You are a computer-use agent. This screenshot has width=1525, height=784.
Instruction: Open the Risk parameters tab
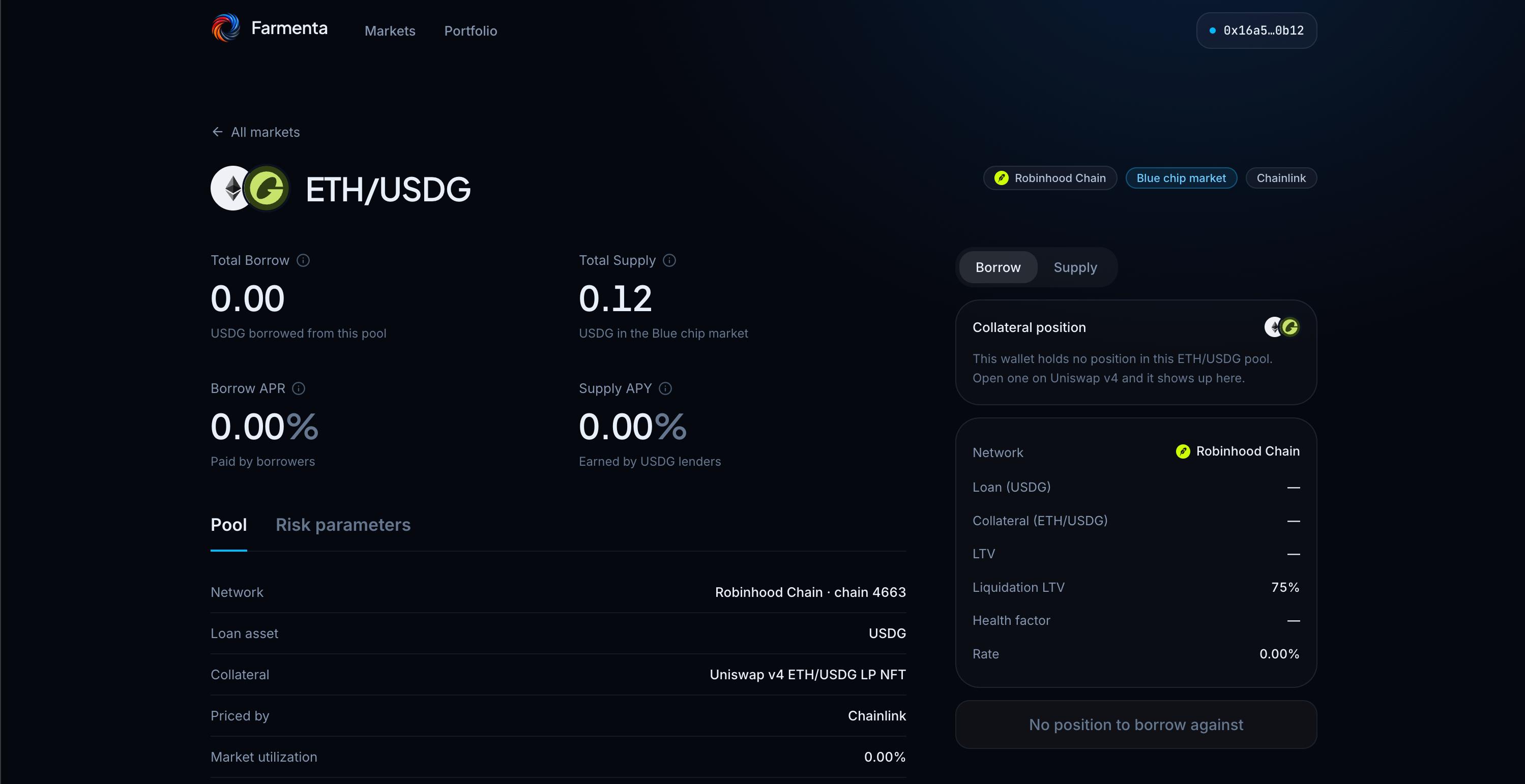point(343,525)
